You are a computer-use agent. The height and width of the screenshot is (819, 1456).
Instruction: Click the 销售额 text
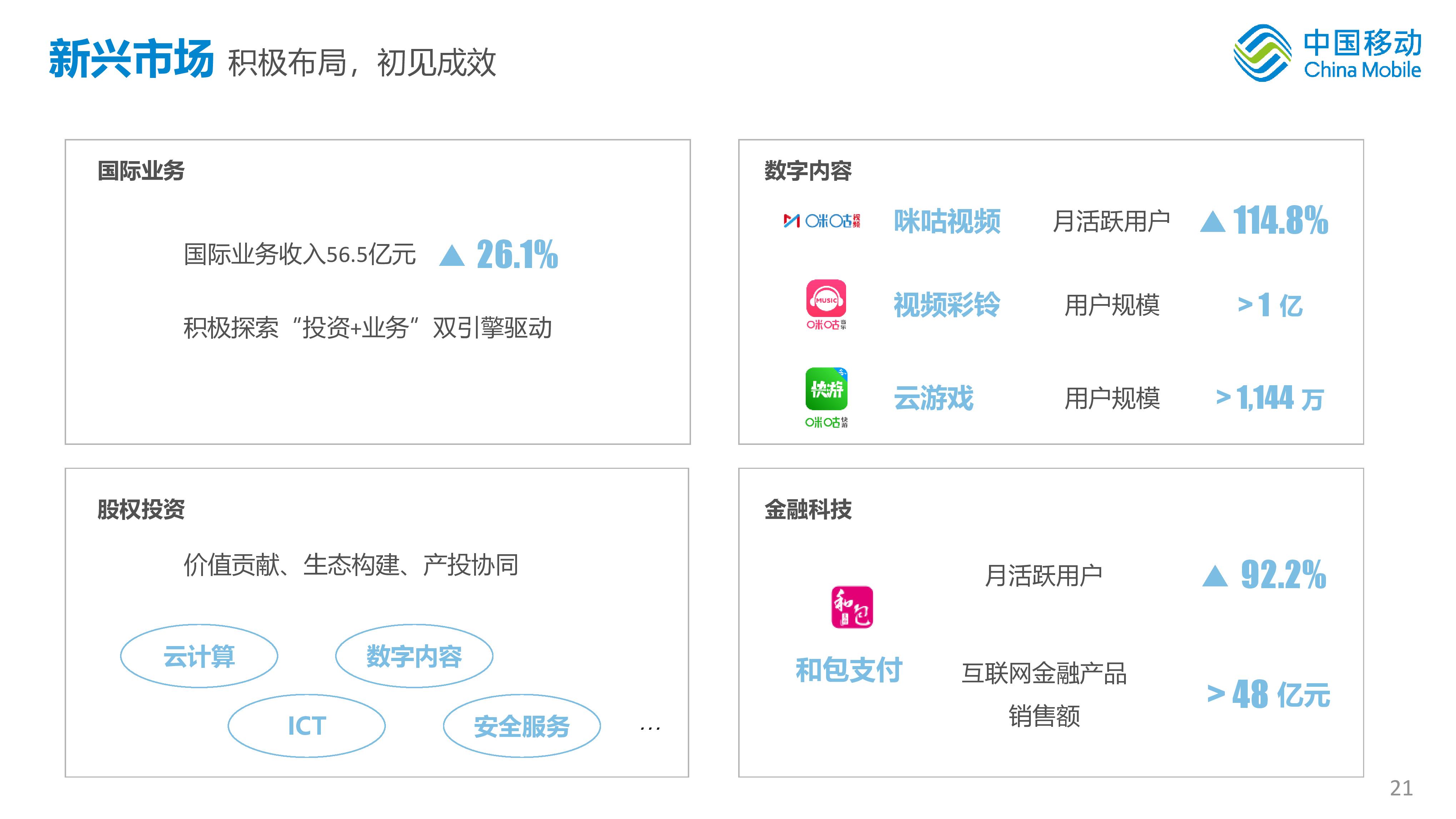[x=1044, y=716]
